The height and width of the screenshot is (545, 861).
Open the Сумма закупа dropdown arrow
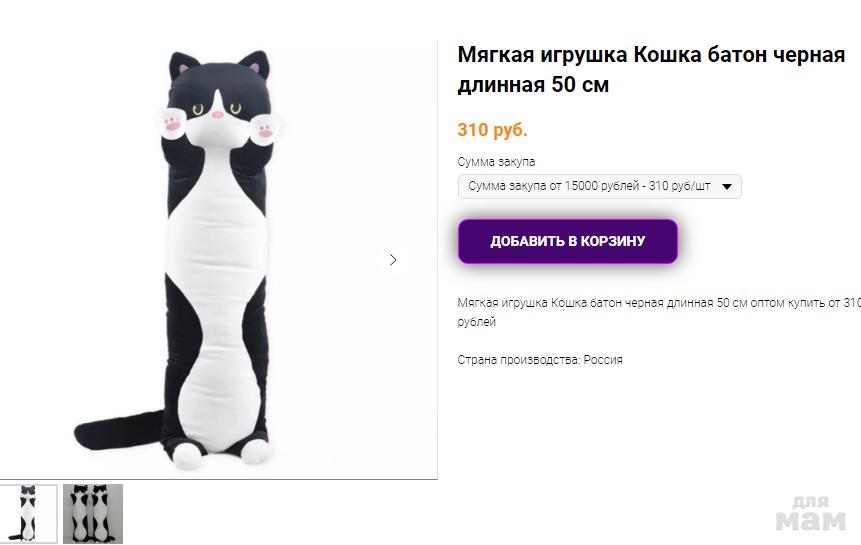728,186
